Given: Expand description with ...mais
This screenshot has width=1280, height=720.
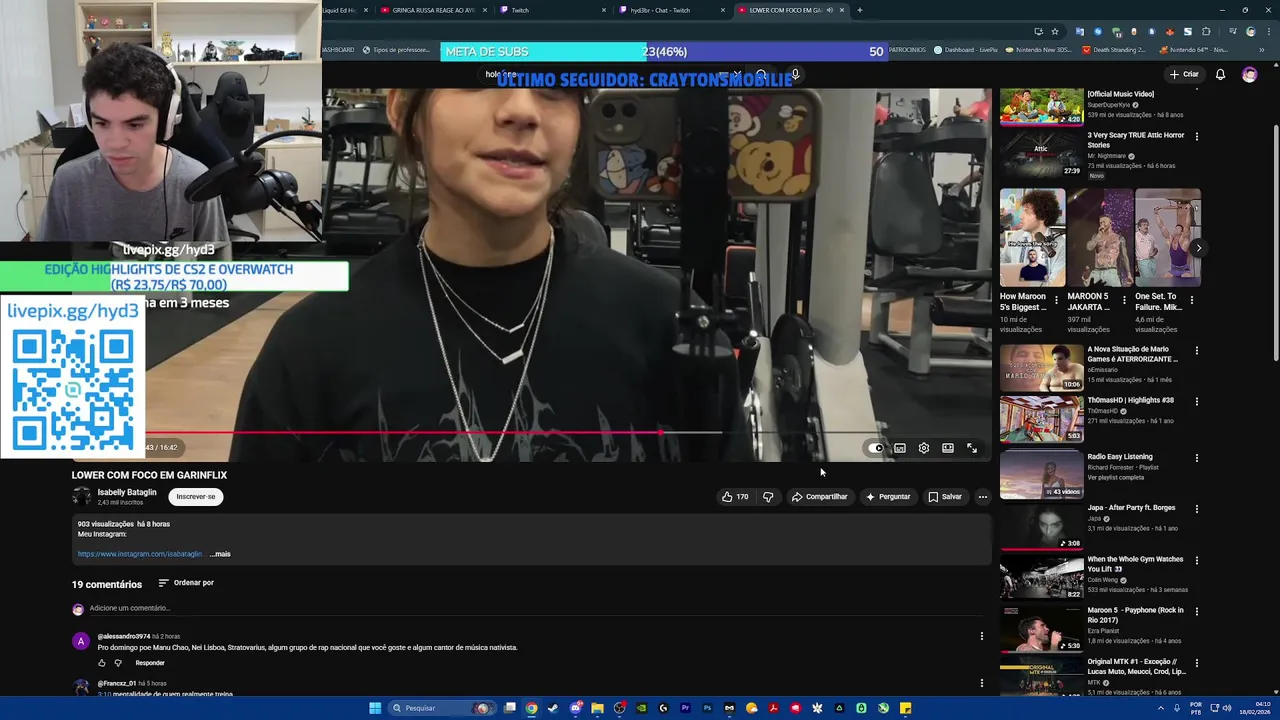Looking at the screenshot, I should (x=220, y=554).
